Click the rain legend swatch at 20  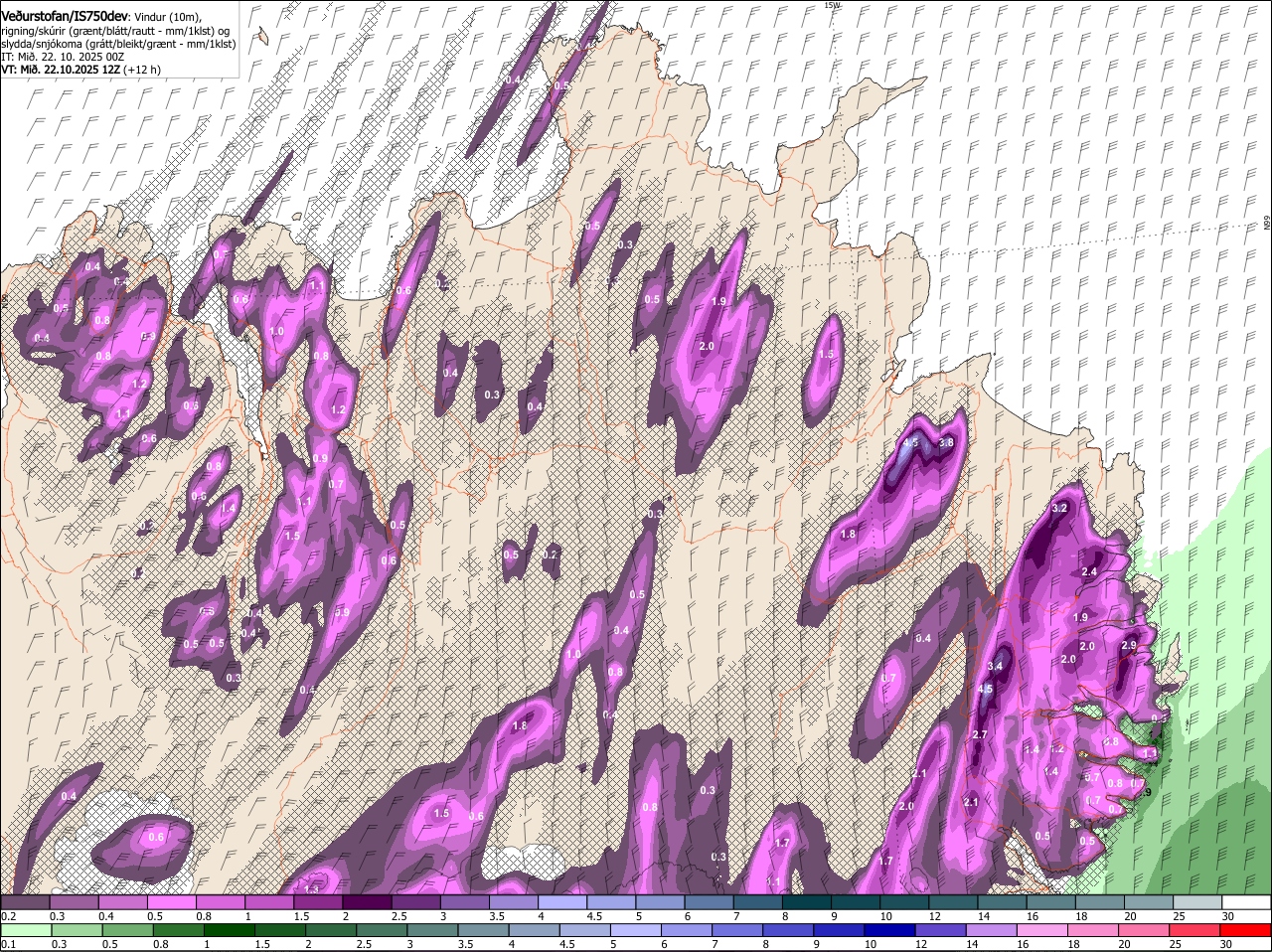(1146, 930)
